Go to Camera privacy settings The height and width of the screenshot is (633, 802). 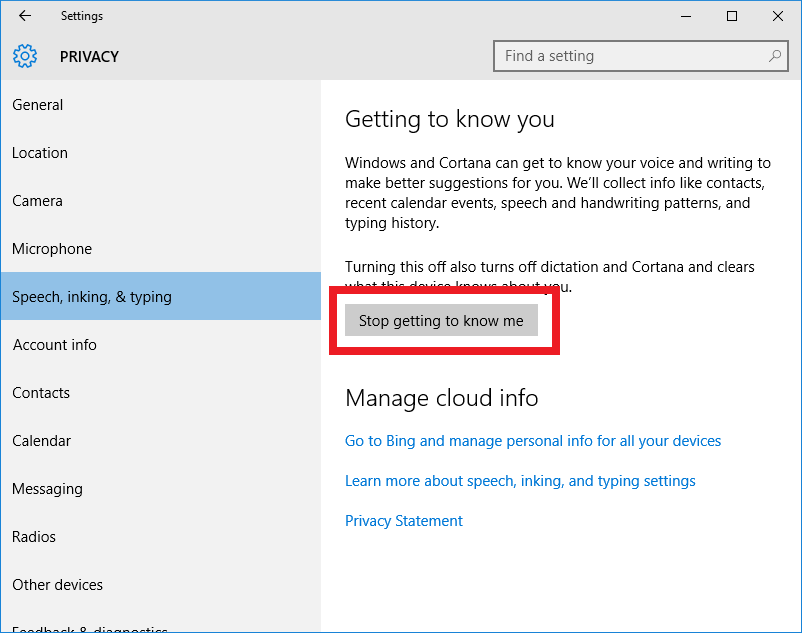pyautogui.click(x=38, y=201)
